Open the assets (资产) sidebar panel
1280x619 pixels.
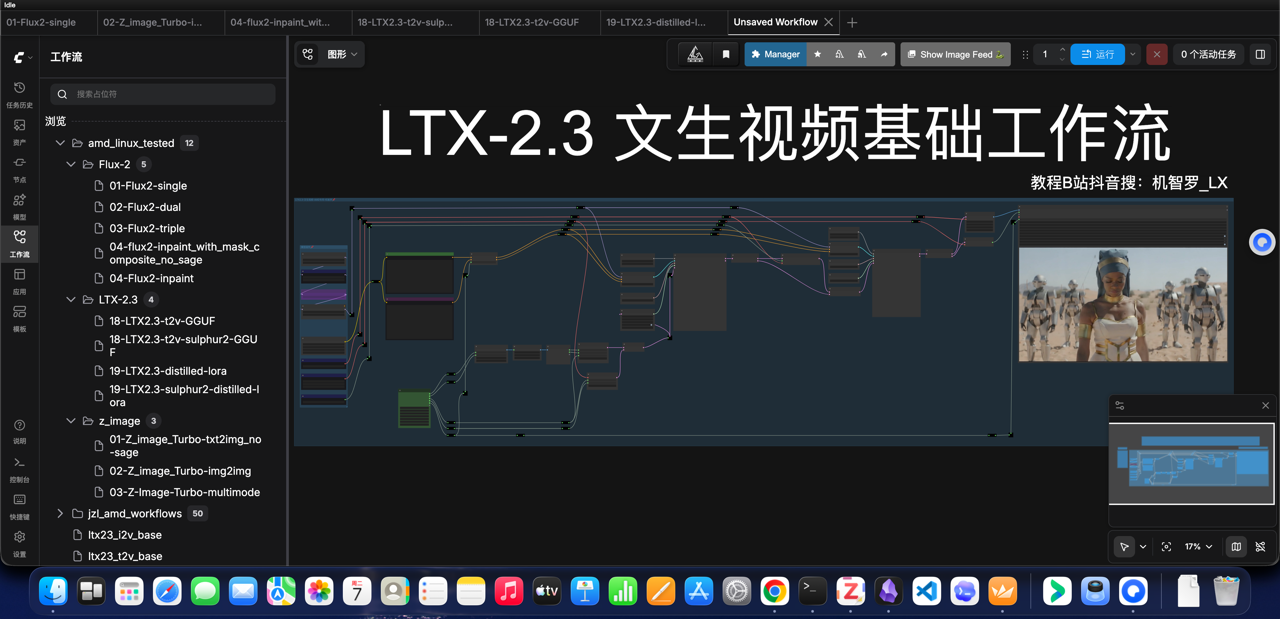tap(19, 131)
